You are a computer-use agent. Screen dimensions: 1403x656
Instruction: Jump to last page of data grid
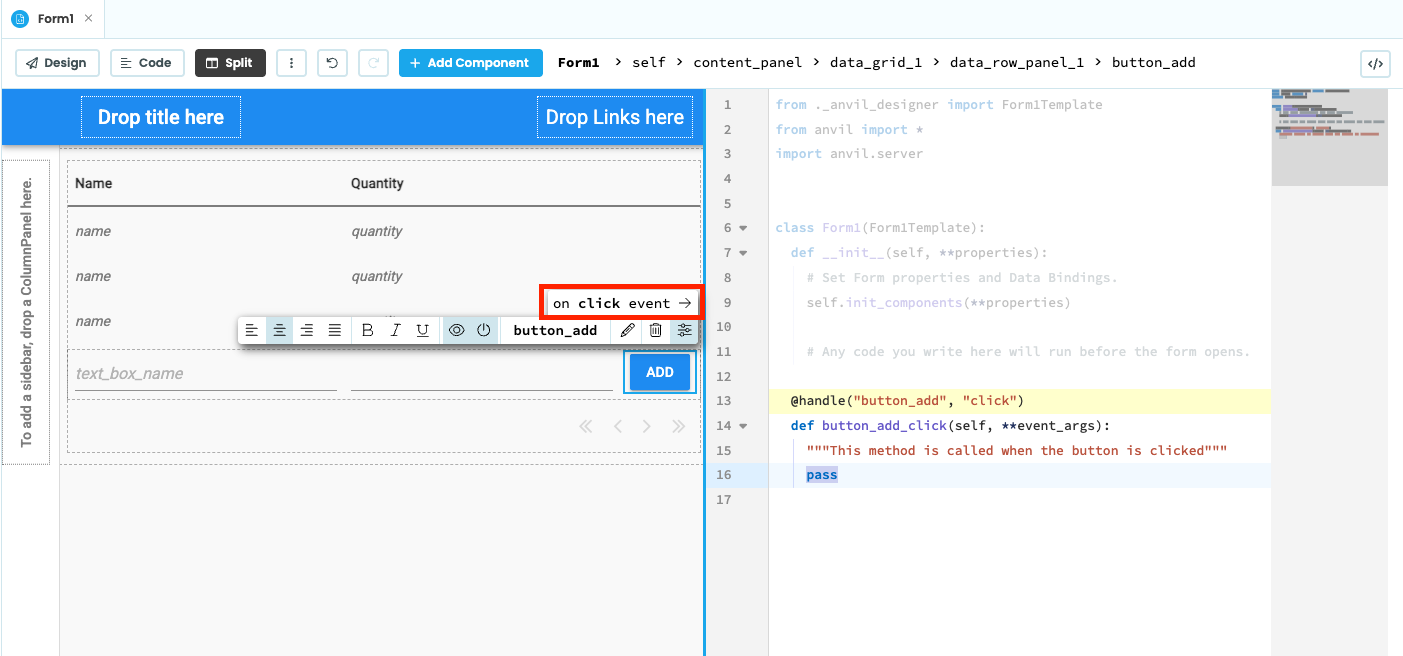679,426
